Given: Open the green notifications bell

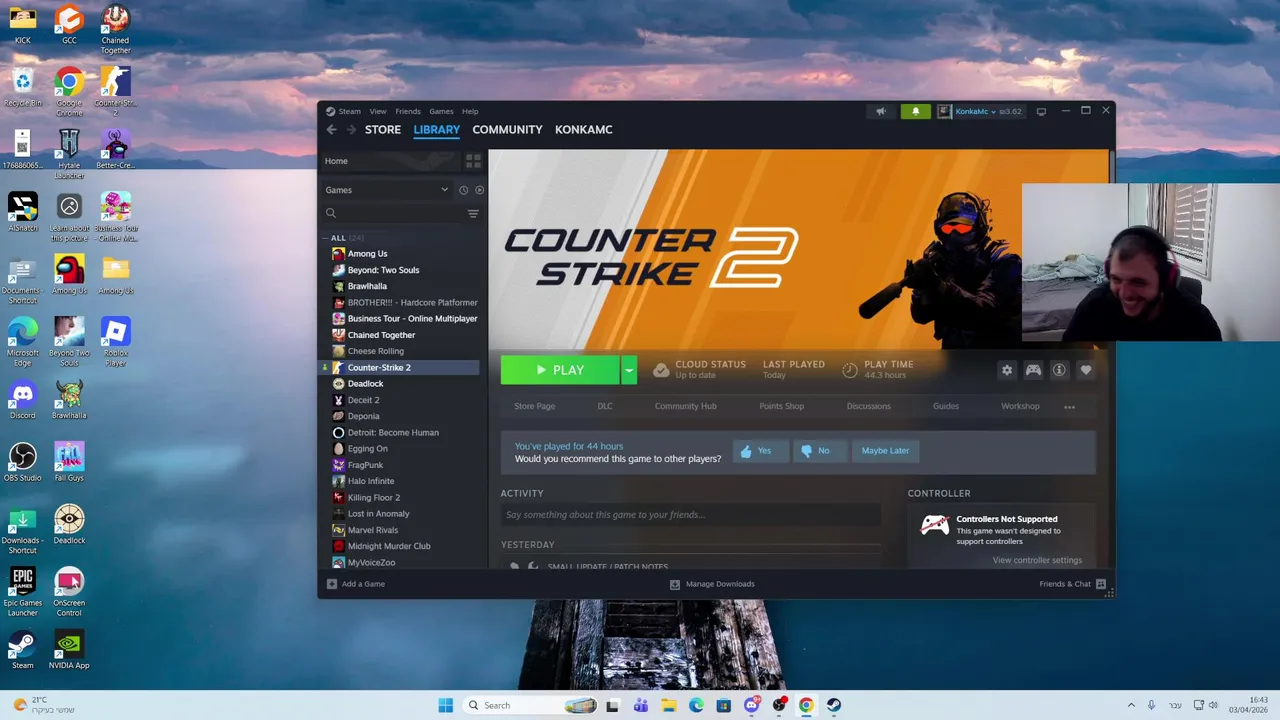Looking at the screenshot, I should tap(915, 111).
